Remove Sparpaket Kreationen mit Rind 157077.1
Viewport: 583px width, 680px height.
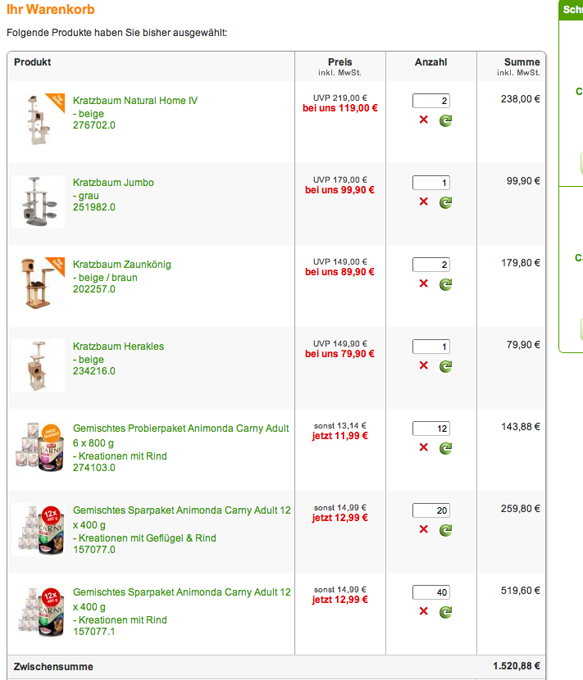[x=424, y=611]
